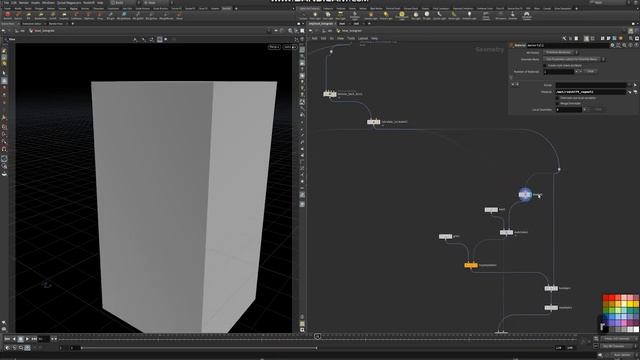Open the Windows menu
The height and width of the screenshot is (360, 640).
pyautogui.click(x=48, y=2)
